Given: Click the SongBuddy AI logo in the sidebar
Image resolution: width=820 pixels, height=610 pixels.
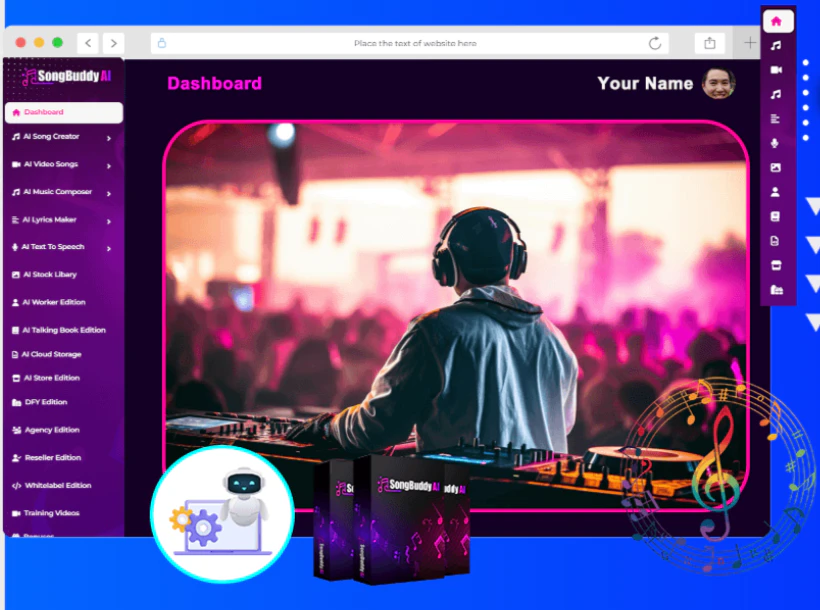Looking at the screenshot, I should [66, 76].
